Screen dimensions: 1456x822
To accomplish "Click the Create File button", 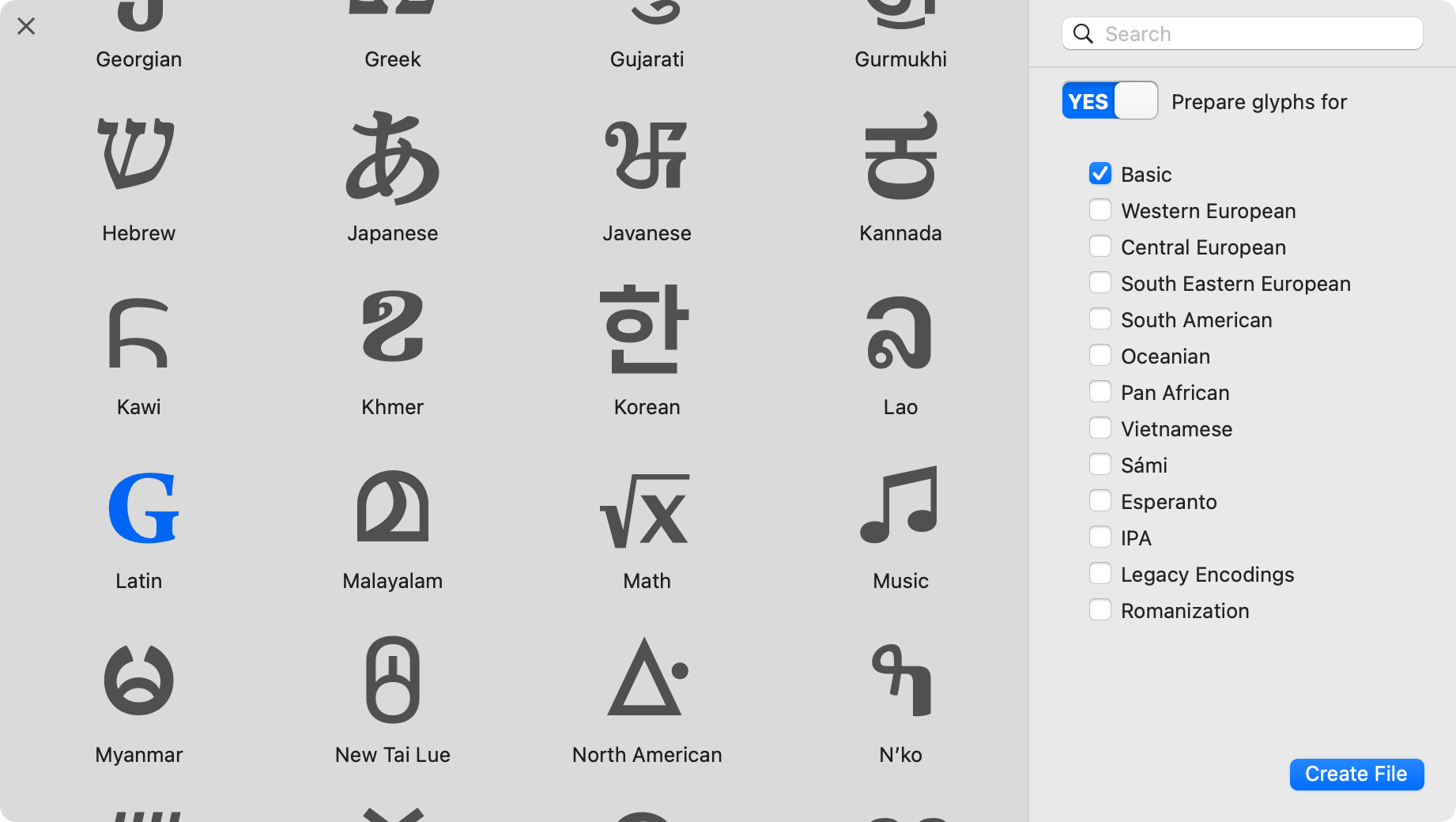I will tap(1356, 774).
